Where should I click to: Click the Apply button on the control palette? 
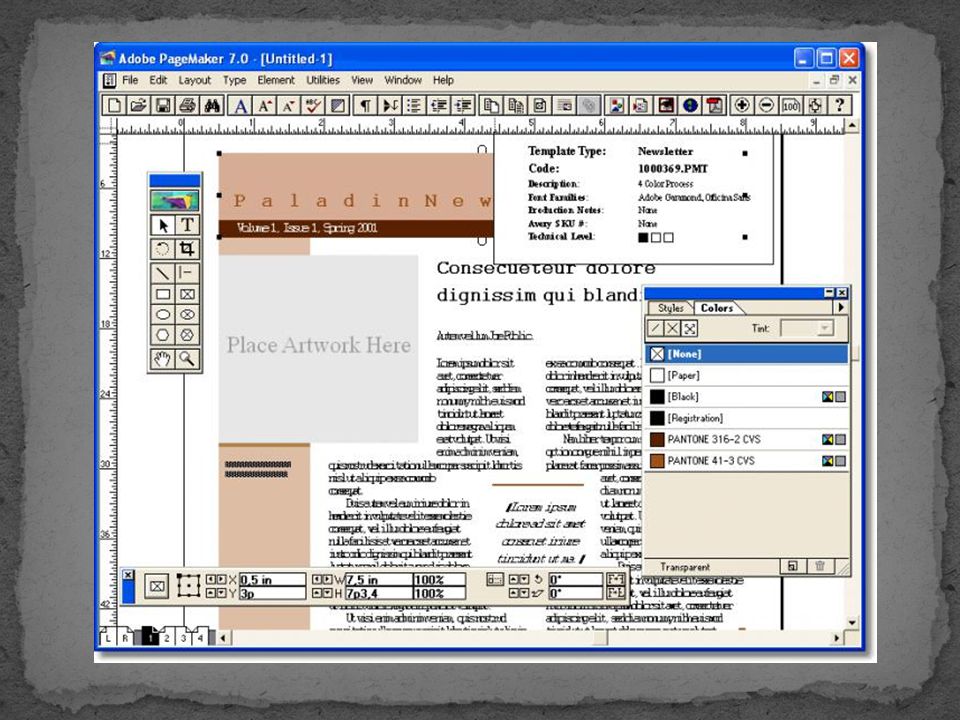pyautogui.click(x=157, y=586)
